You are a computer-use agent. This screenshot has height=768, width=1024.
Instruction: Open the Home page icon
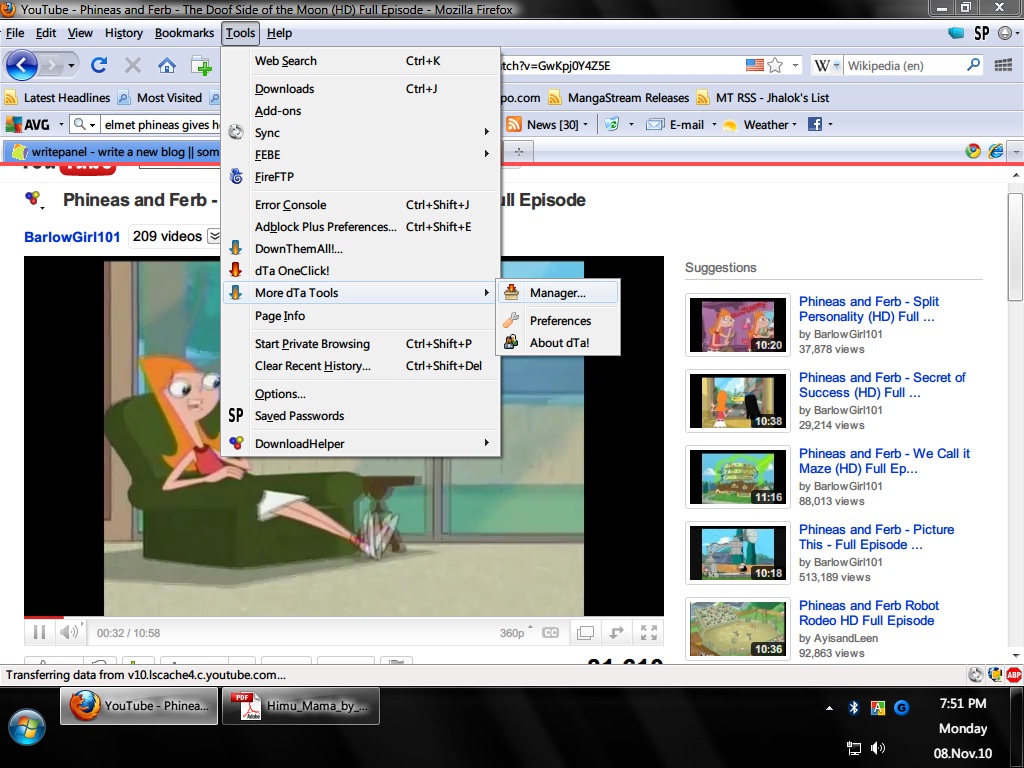pos(167,65)
